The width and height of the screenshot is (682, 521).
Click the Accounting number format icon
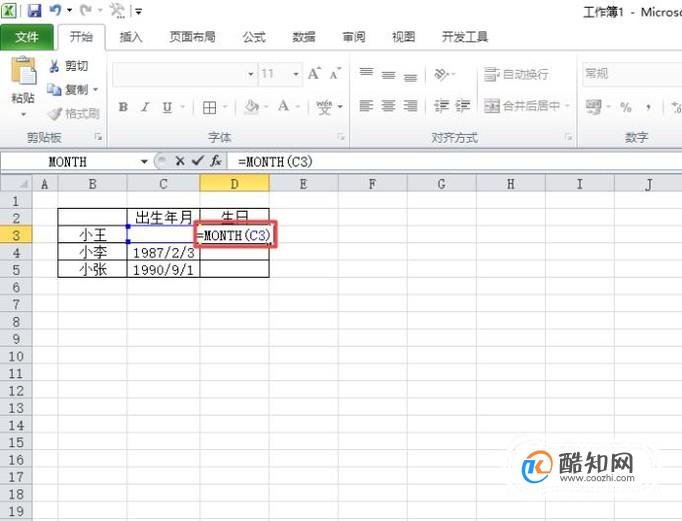(x=594, y=107)
